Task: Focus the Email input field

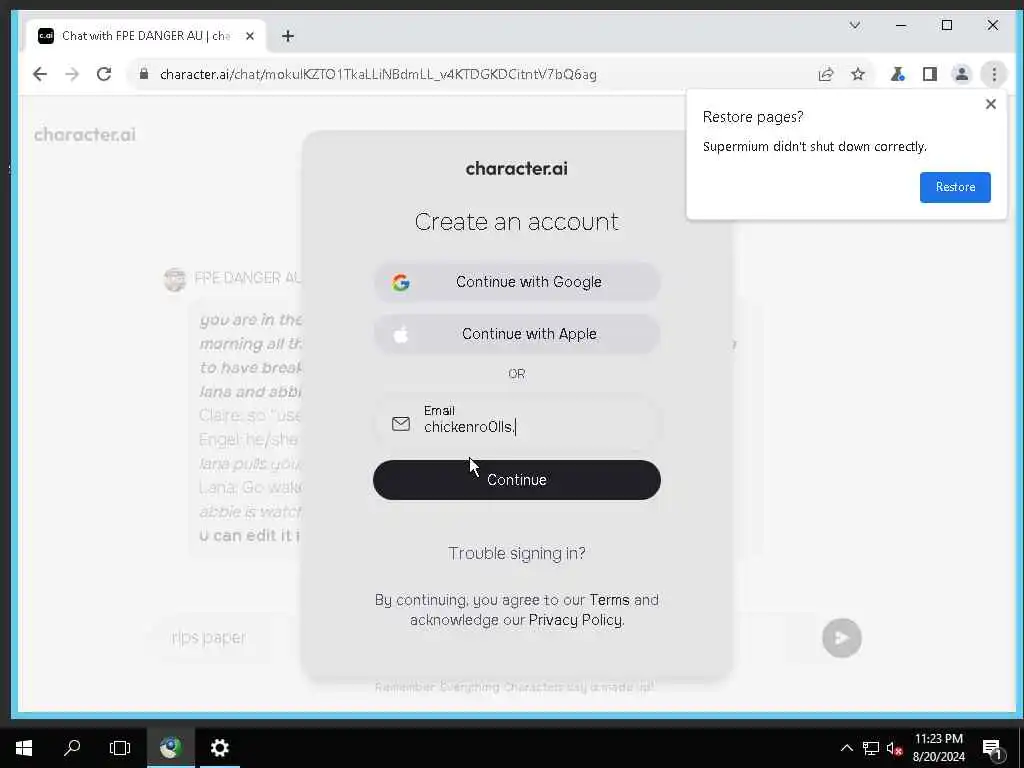Action: pos(517,421)
